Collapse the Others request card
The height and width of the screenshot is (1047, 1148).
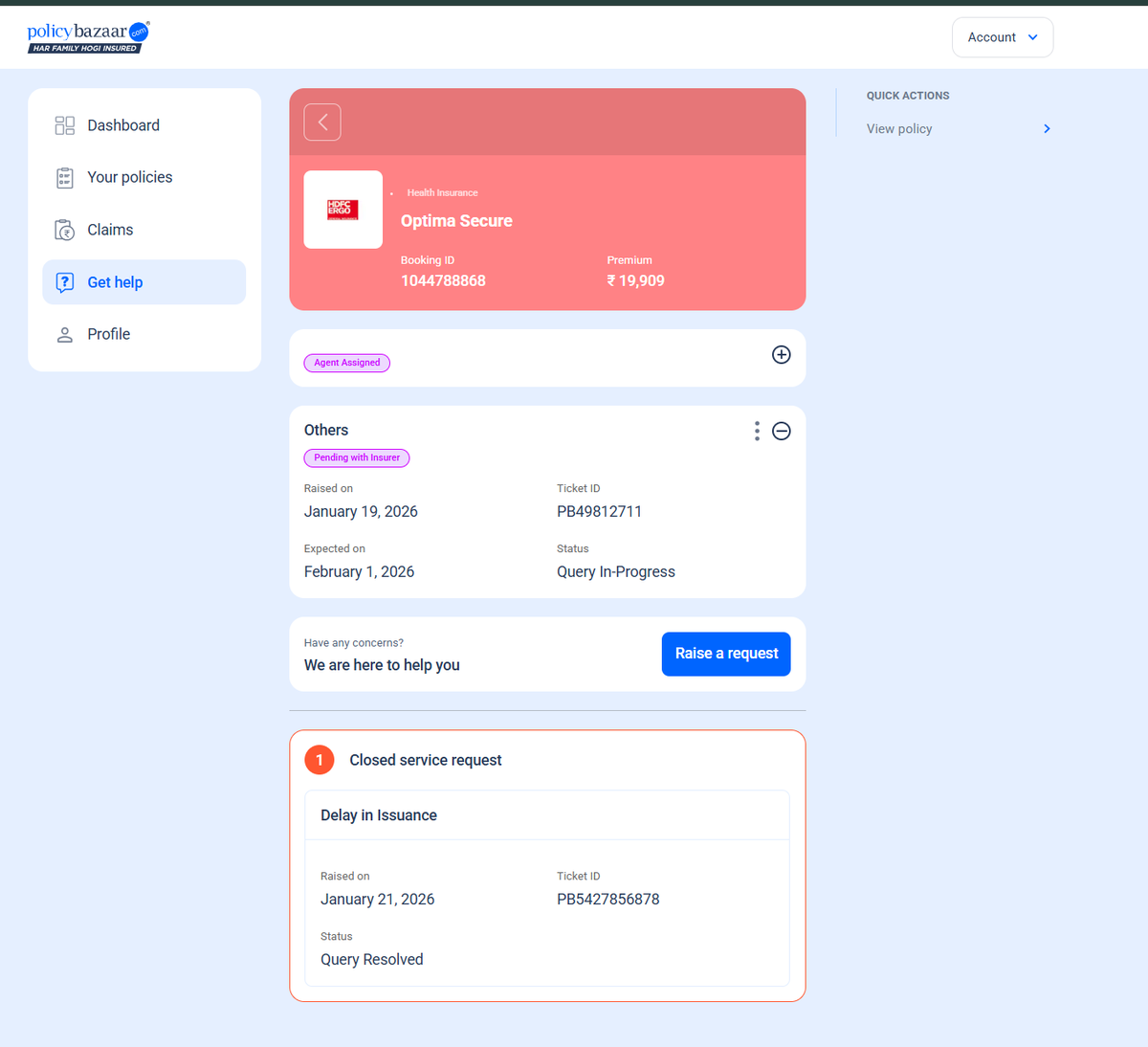[782, 431]
